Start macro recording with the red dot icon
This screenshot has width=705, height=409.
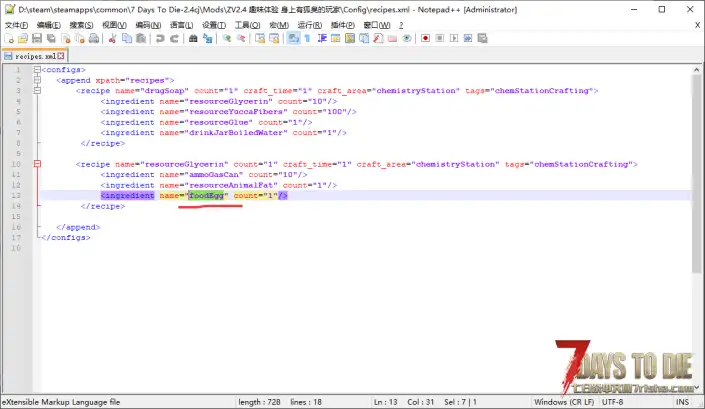425,38
